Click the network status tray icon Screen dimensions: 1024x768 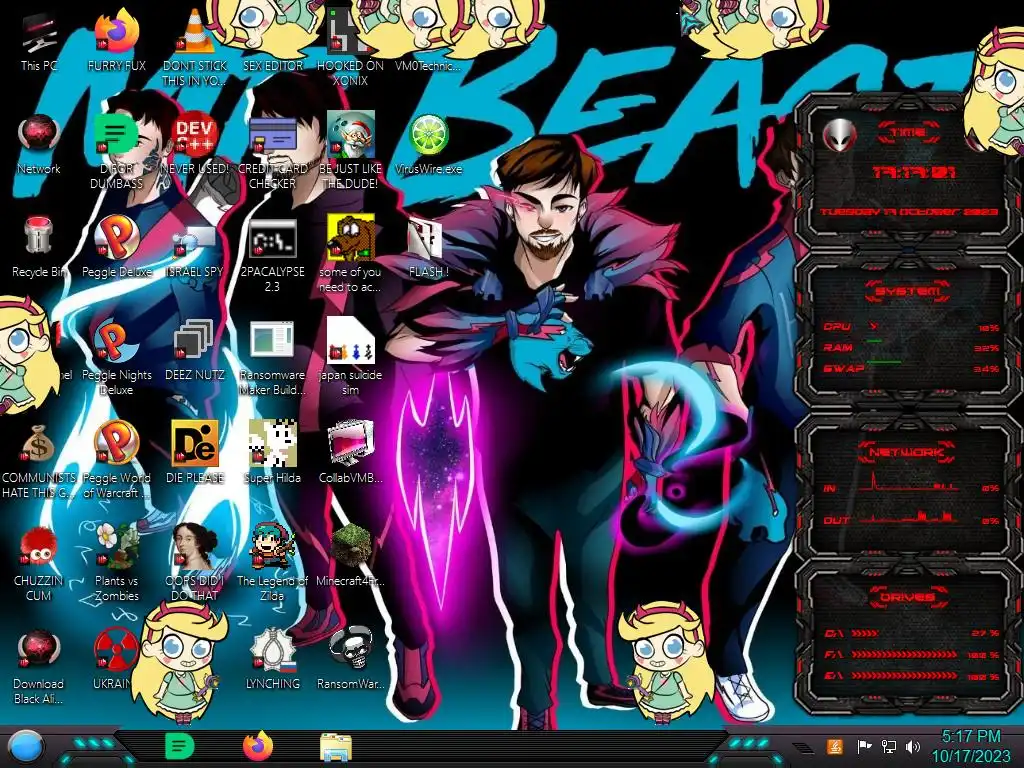888,746
